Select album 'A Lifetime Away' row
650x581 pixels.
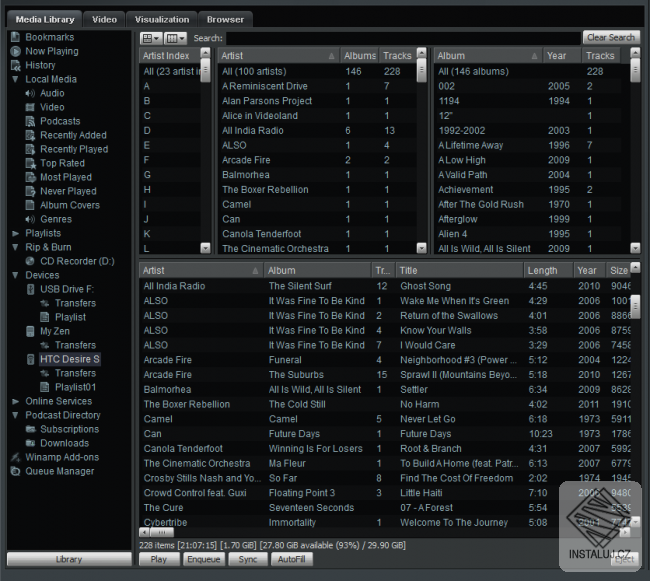(x=527, y=145)
